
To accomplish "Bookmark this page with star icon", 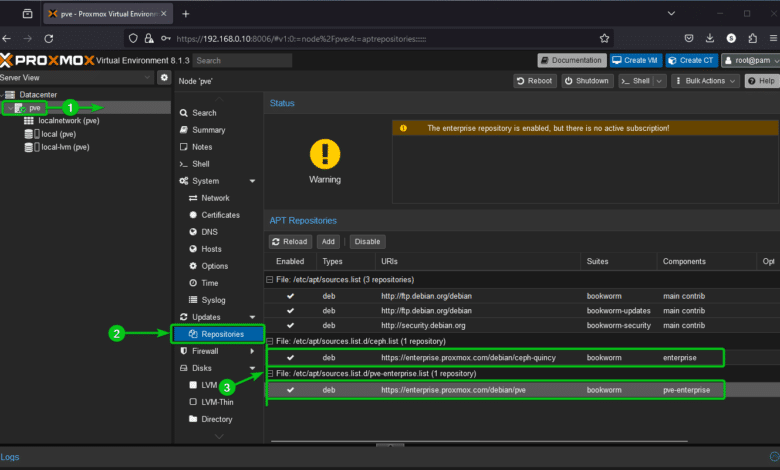I will (604, 38).
